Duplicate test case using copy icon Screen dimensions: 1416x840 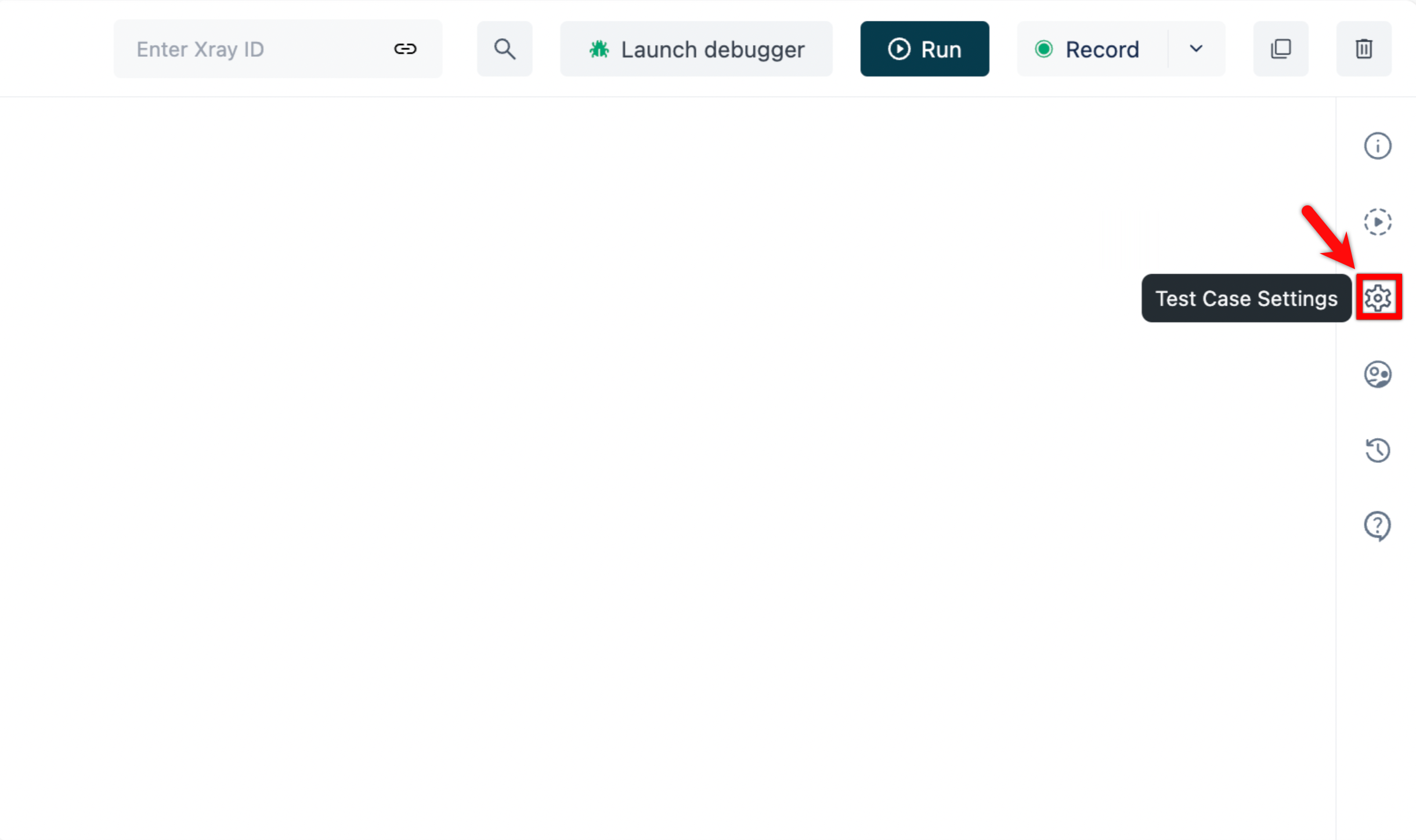coord(1280,49)
